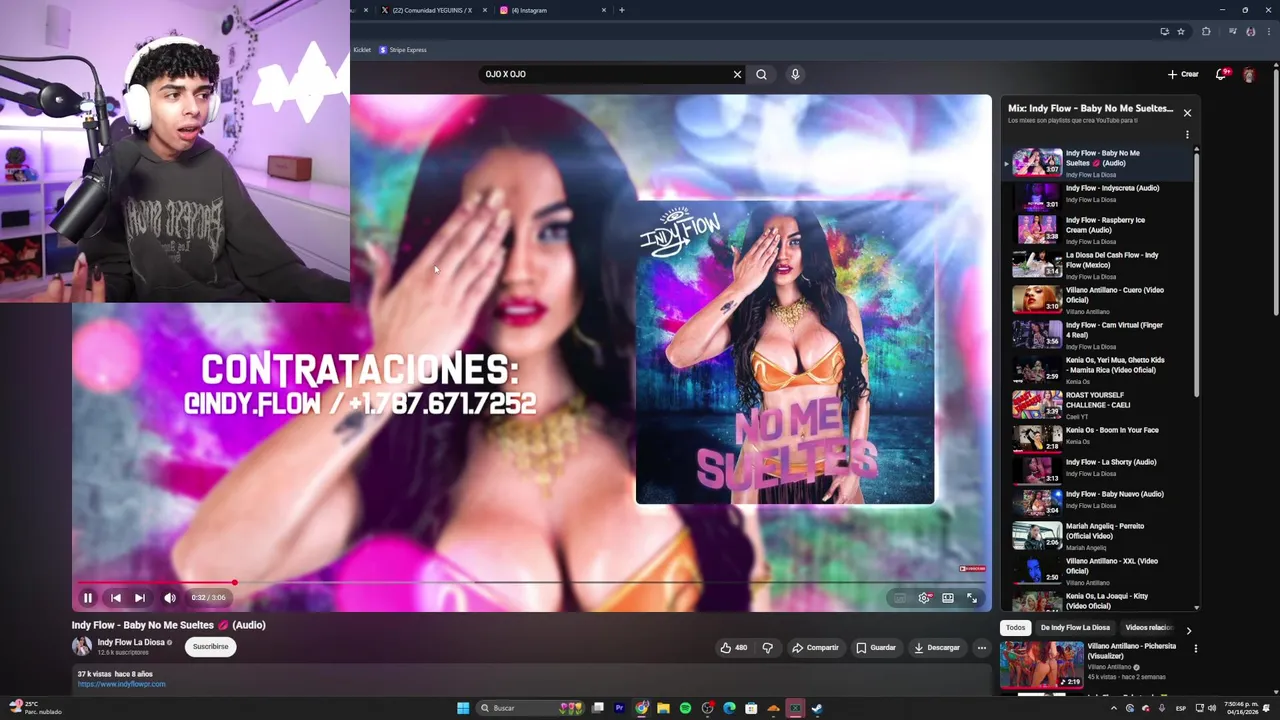Select the Videos relacionados chip
The height and width of the screenshot is (720, 1280).
click(x=1148, y=628)
